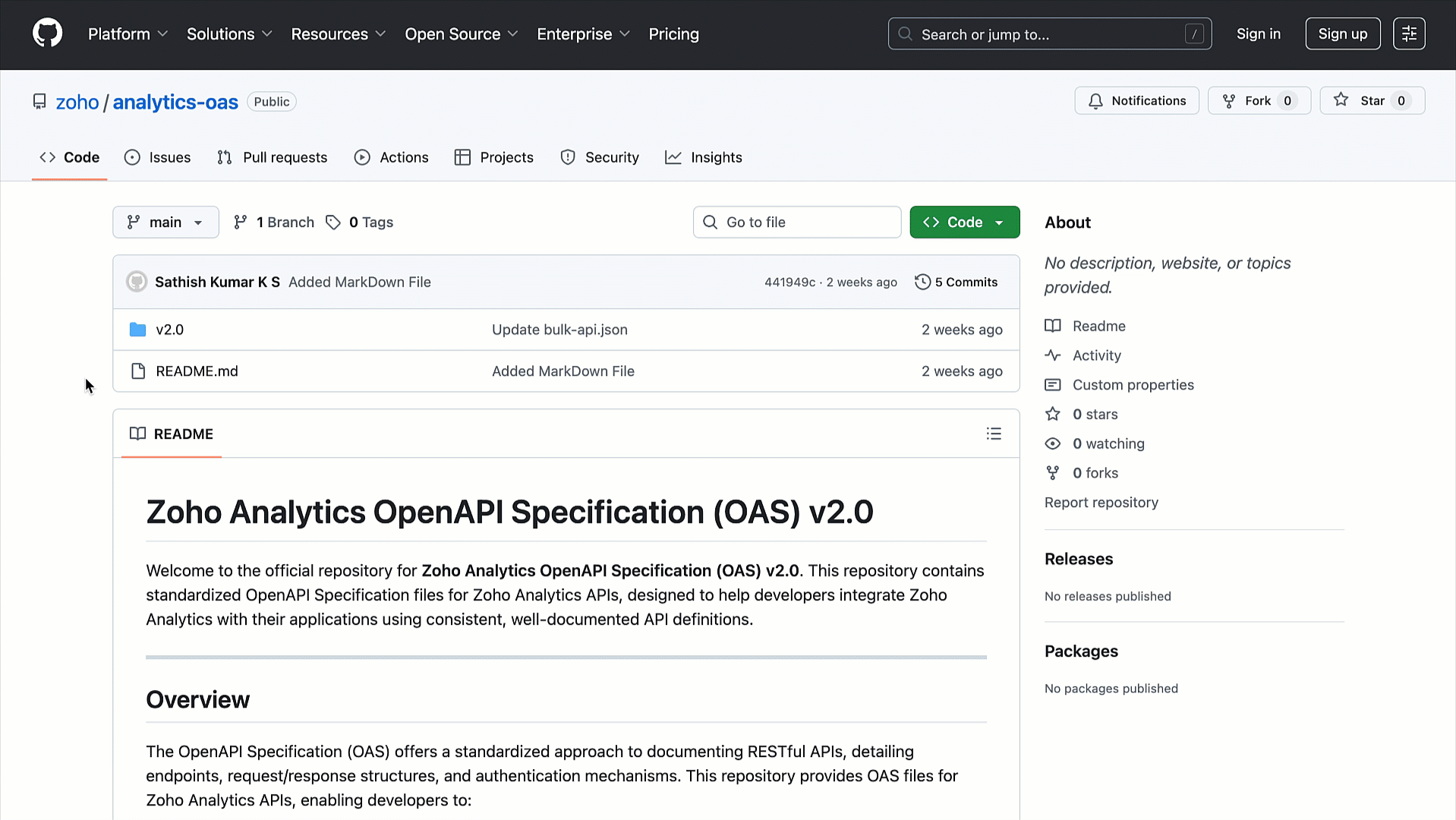The width and height of the screenshot is (1456, 820).
Task: Fork the repository
Action: click(1259, 100)
